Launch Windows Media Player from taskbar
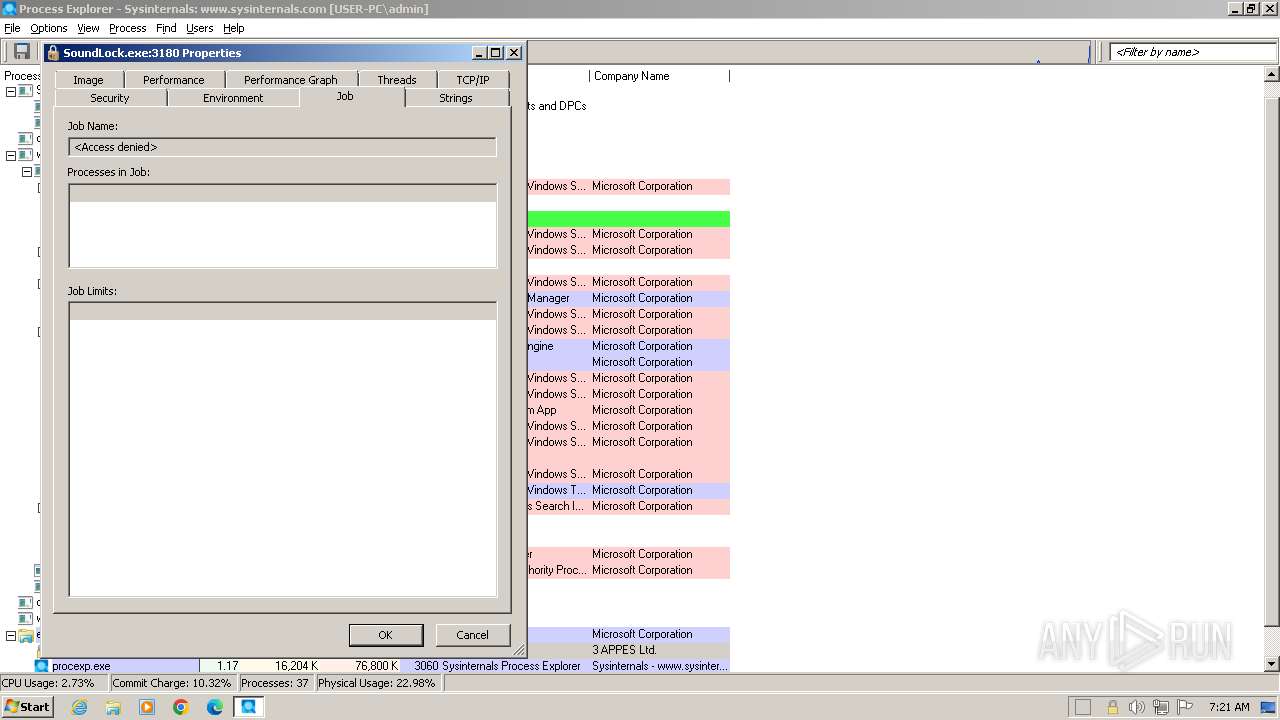1280x720 pixels. click(x=147, y=707)
